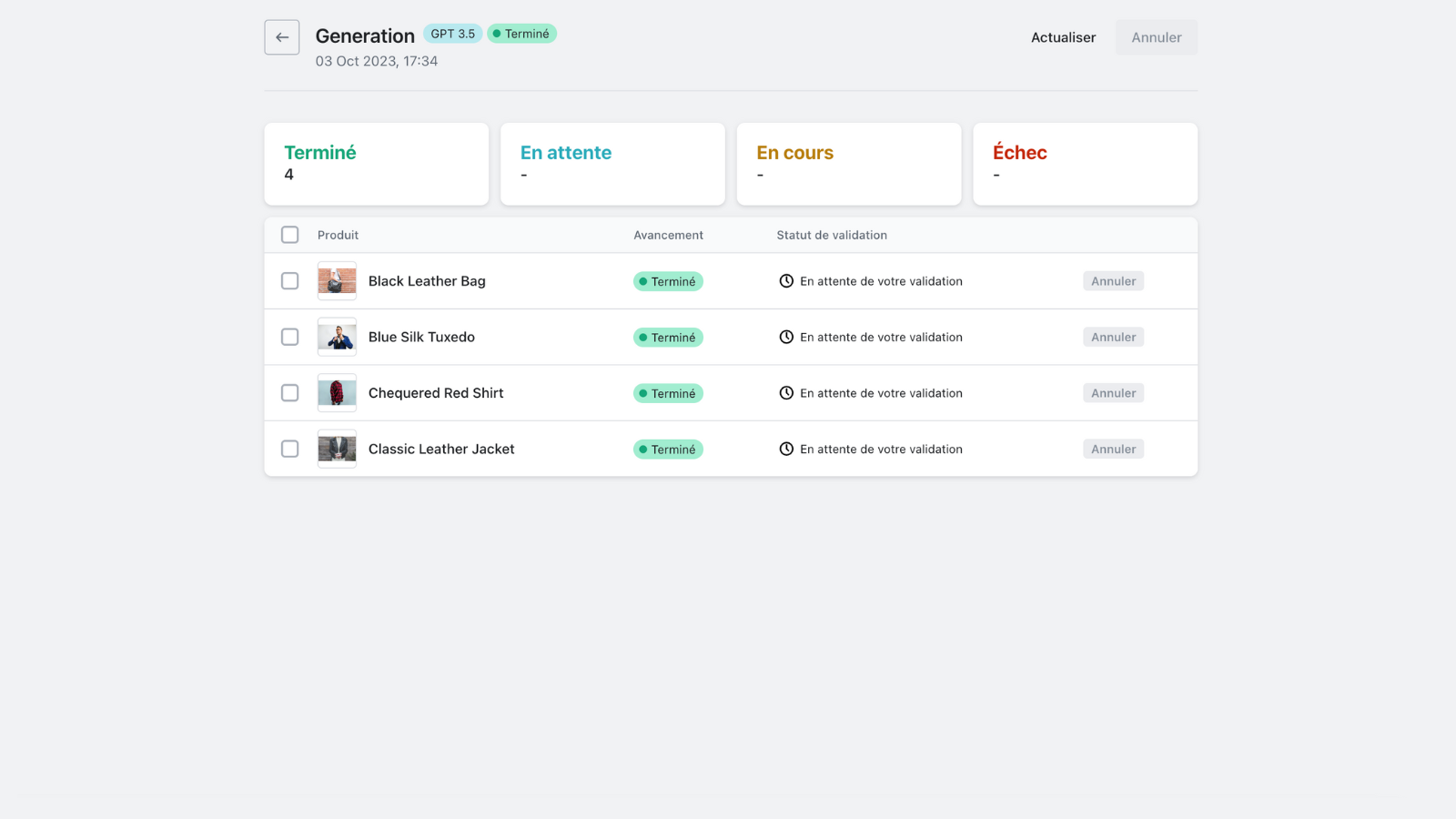Click validation status text for Blue Silk Tuxedo
The height and width of the screenshot is (819, 1456).
tap(881, 337)
